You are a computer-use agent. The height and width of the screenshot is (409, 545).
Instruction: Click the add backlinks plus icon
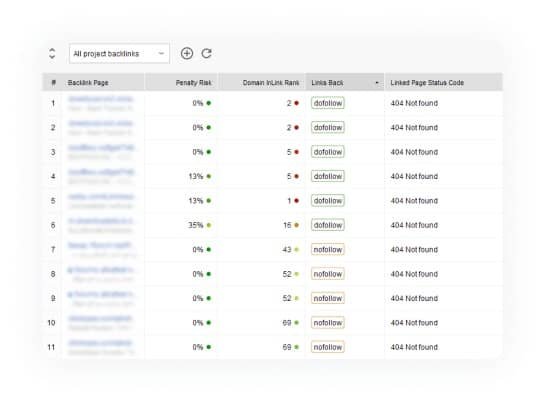point(187,54)
